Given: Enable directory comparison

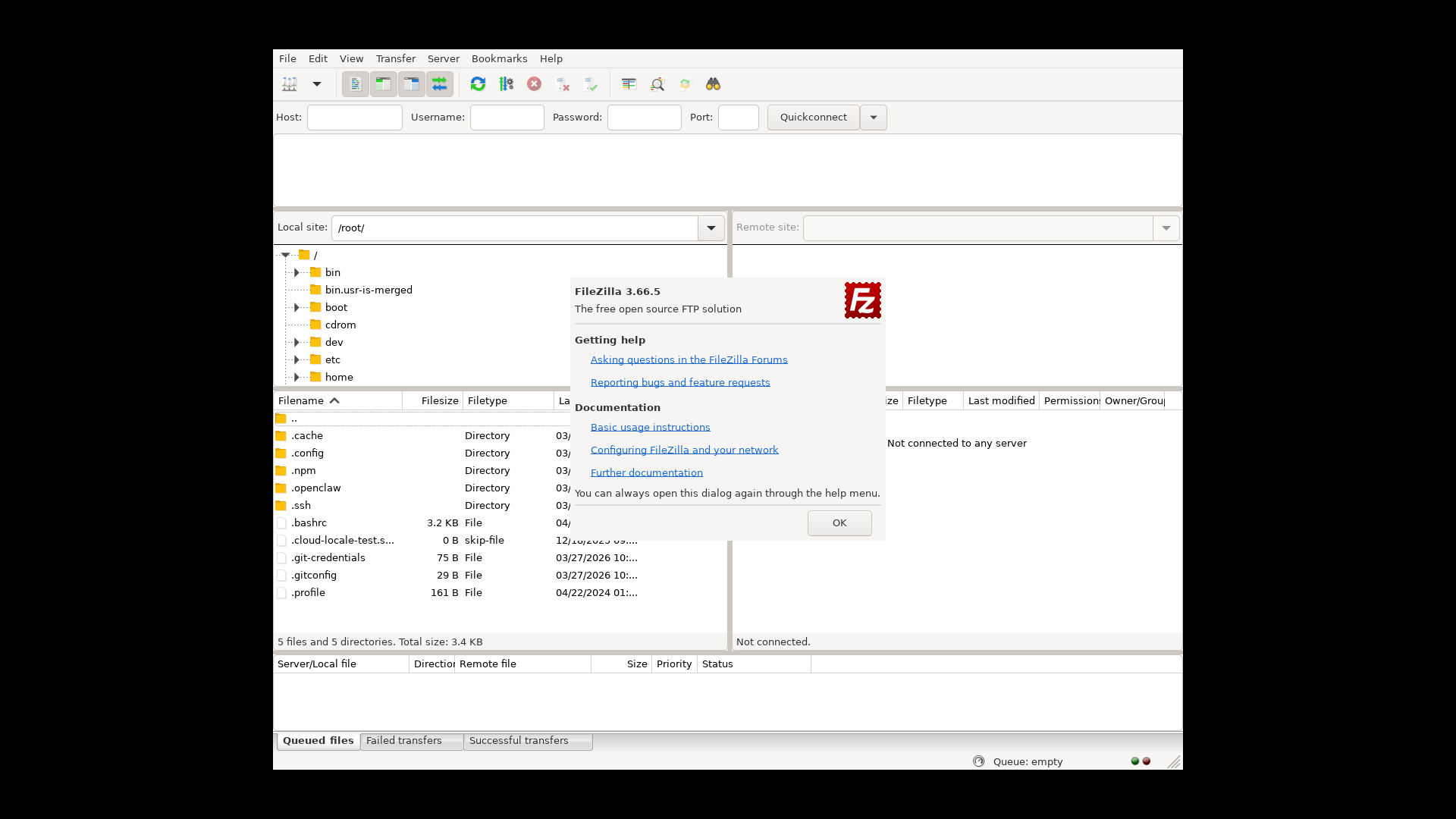Looking at the screenshot, I should (x=629, y=84).
